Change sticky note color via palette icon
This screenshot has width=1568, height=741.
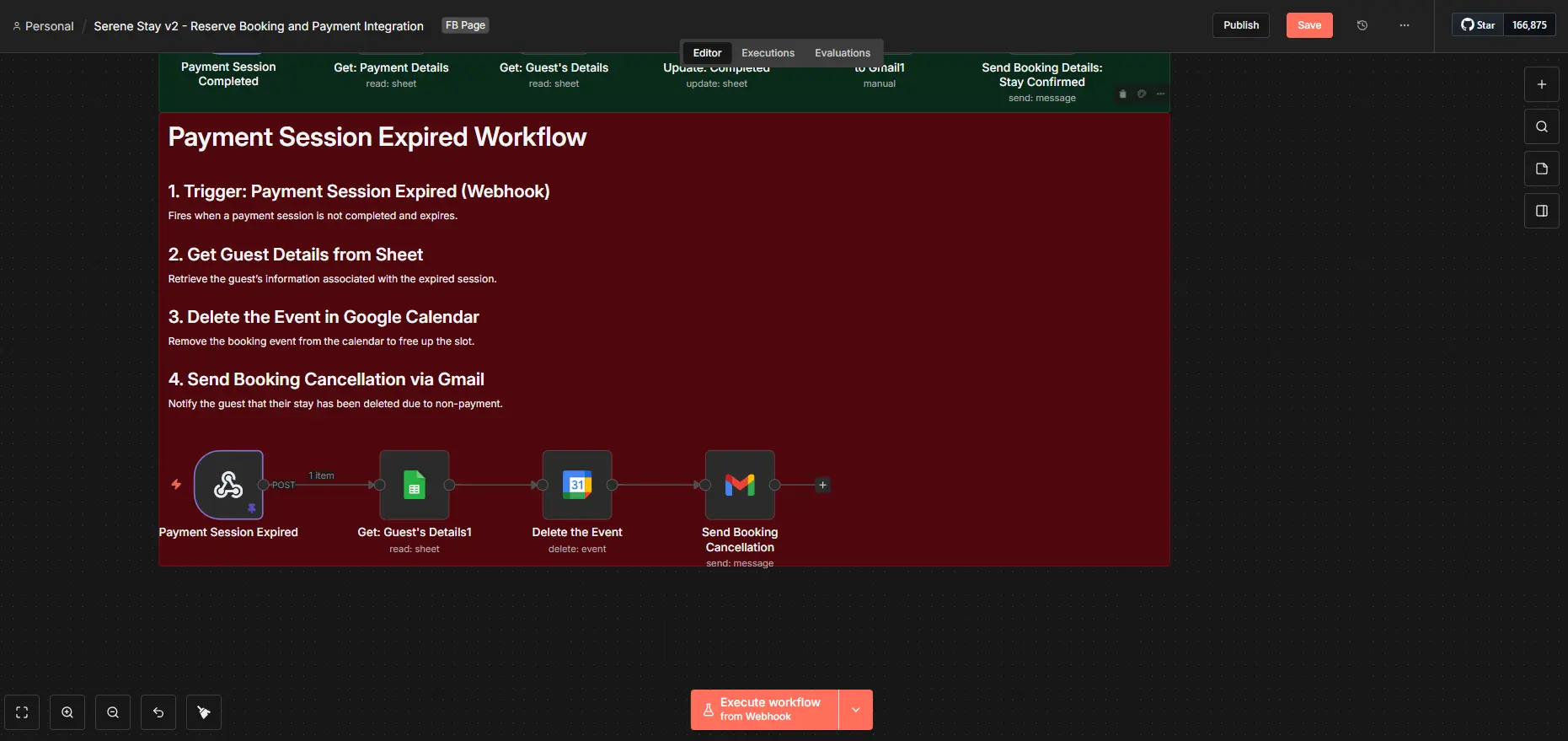pyautogui.click(x=1141, y=94)
